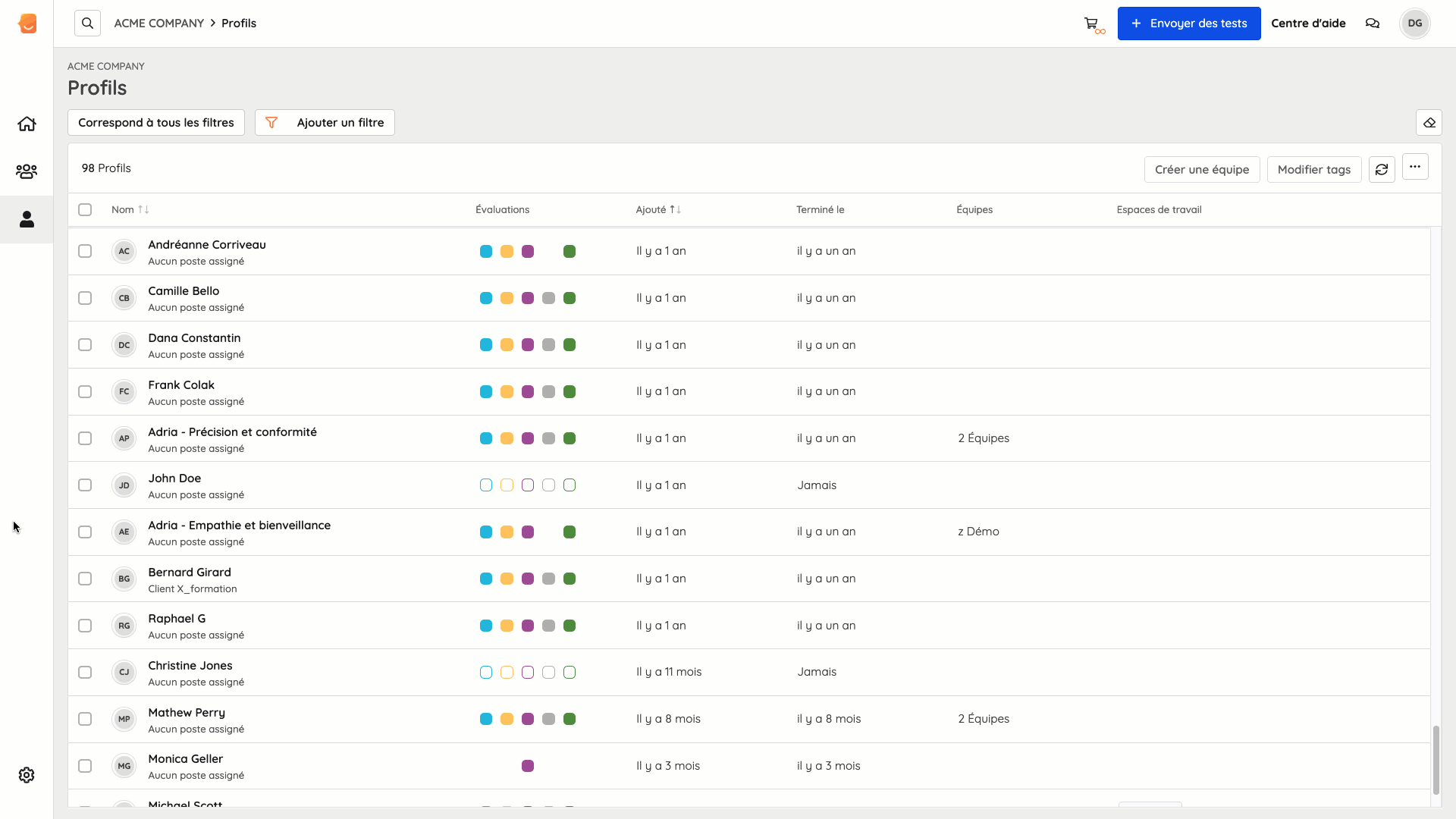Click 'Modifier tags' button
The width and height of the screenshot is (1456, 819).
point(1314,170)
